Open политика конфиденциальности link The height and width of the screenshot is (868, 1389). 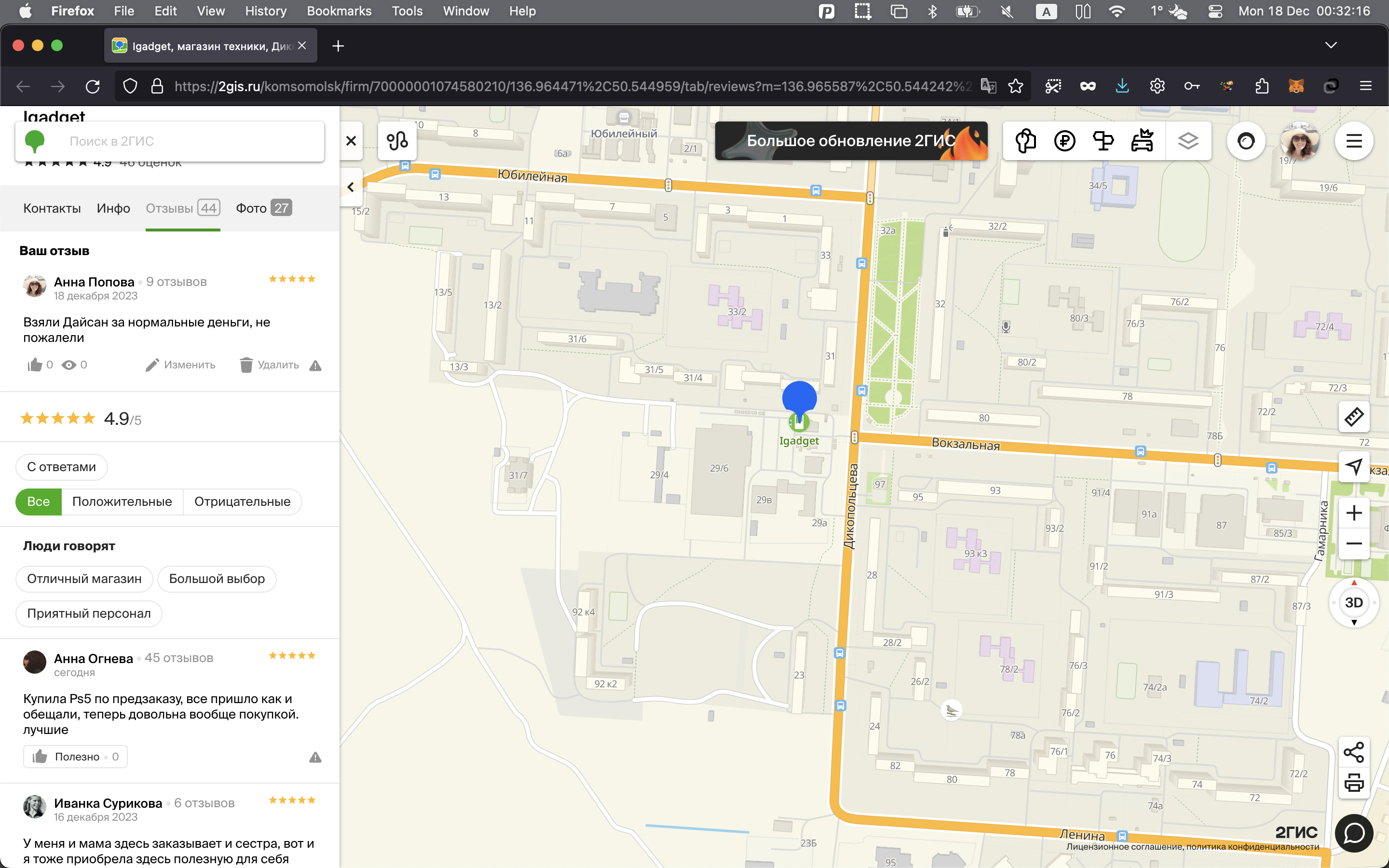(1253, 847)
